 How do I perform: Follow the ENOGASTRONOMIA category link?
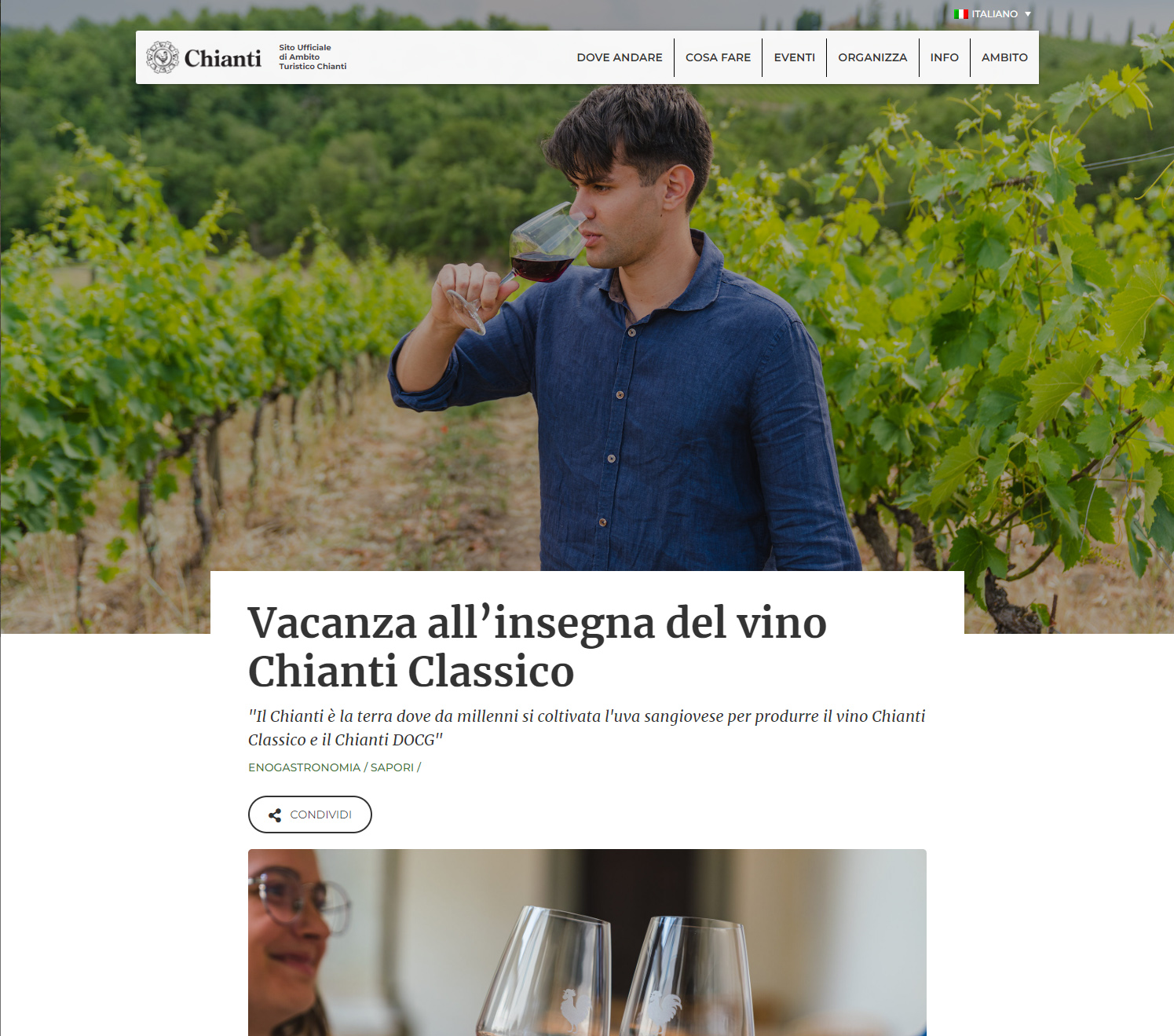[305, 767]
